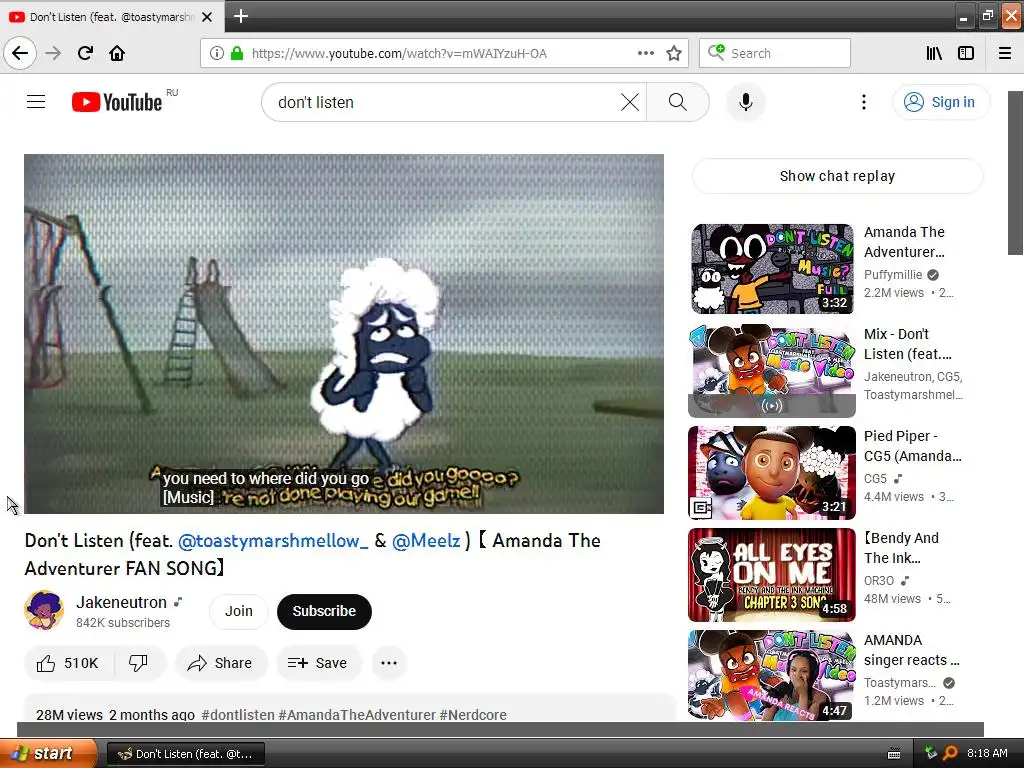Open Amanda The Adventurer Puffymillie thumbnail
This screenshot has height=768, width=1024.
[772, 268]
